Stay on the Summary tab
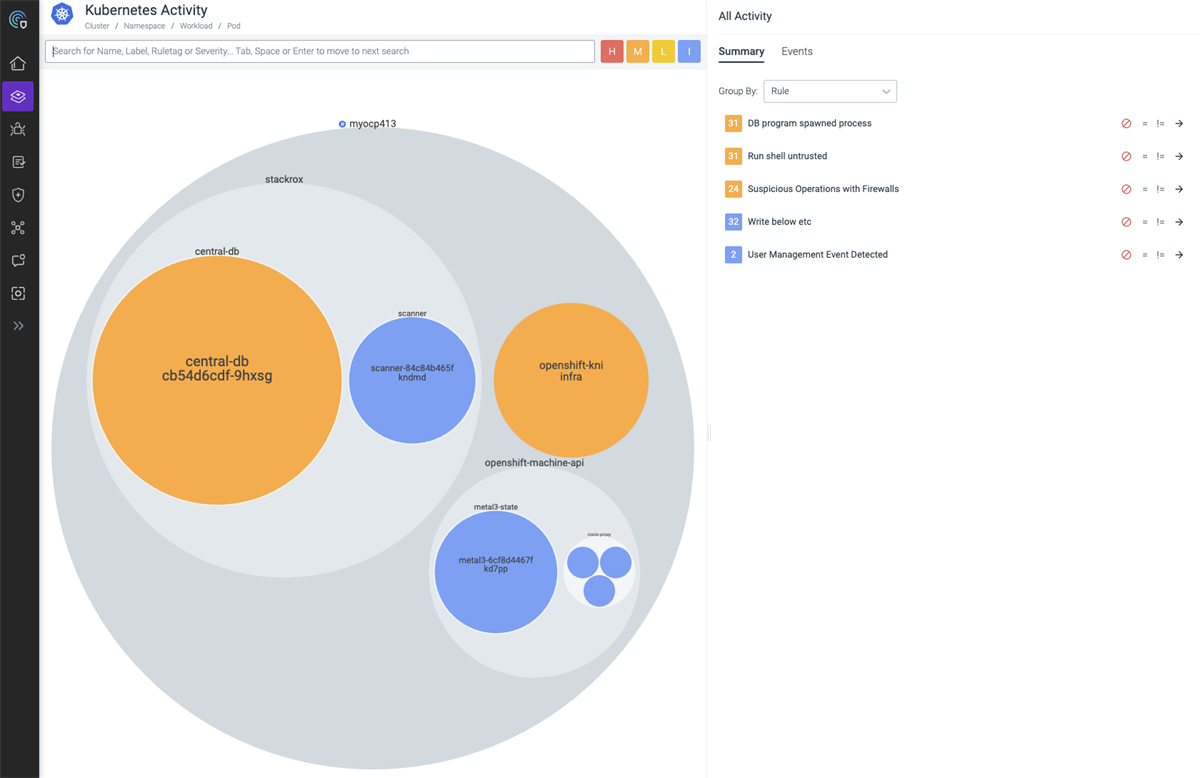1200x778 pixels. 741,51
